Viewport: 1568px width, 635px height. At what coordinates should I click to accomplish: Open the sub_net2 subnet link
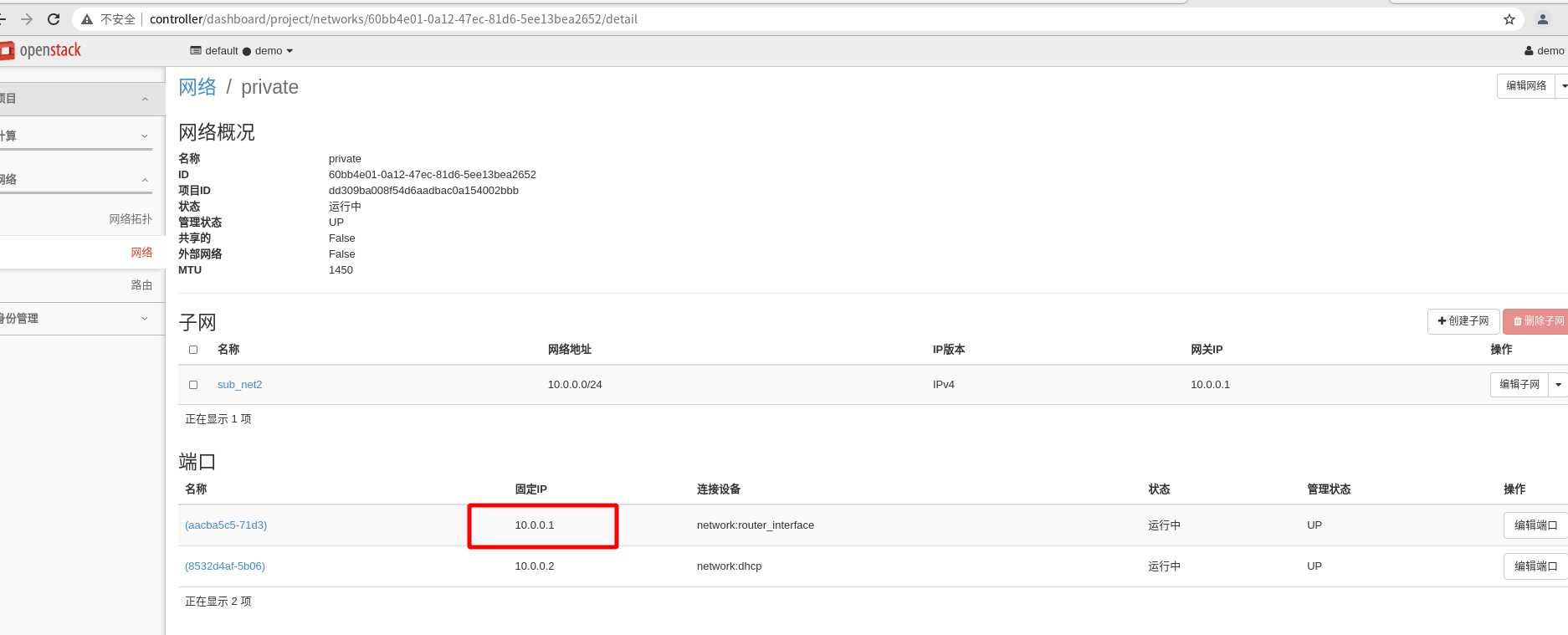coord(239,385)
